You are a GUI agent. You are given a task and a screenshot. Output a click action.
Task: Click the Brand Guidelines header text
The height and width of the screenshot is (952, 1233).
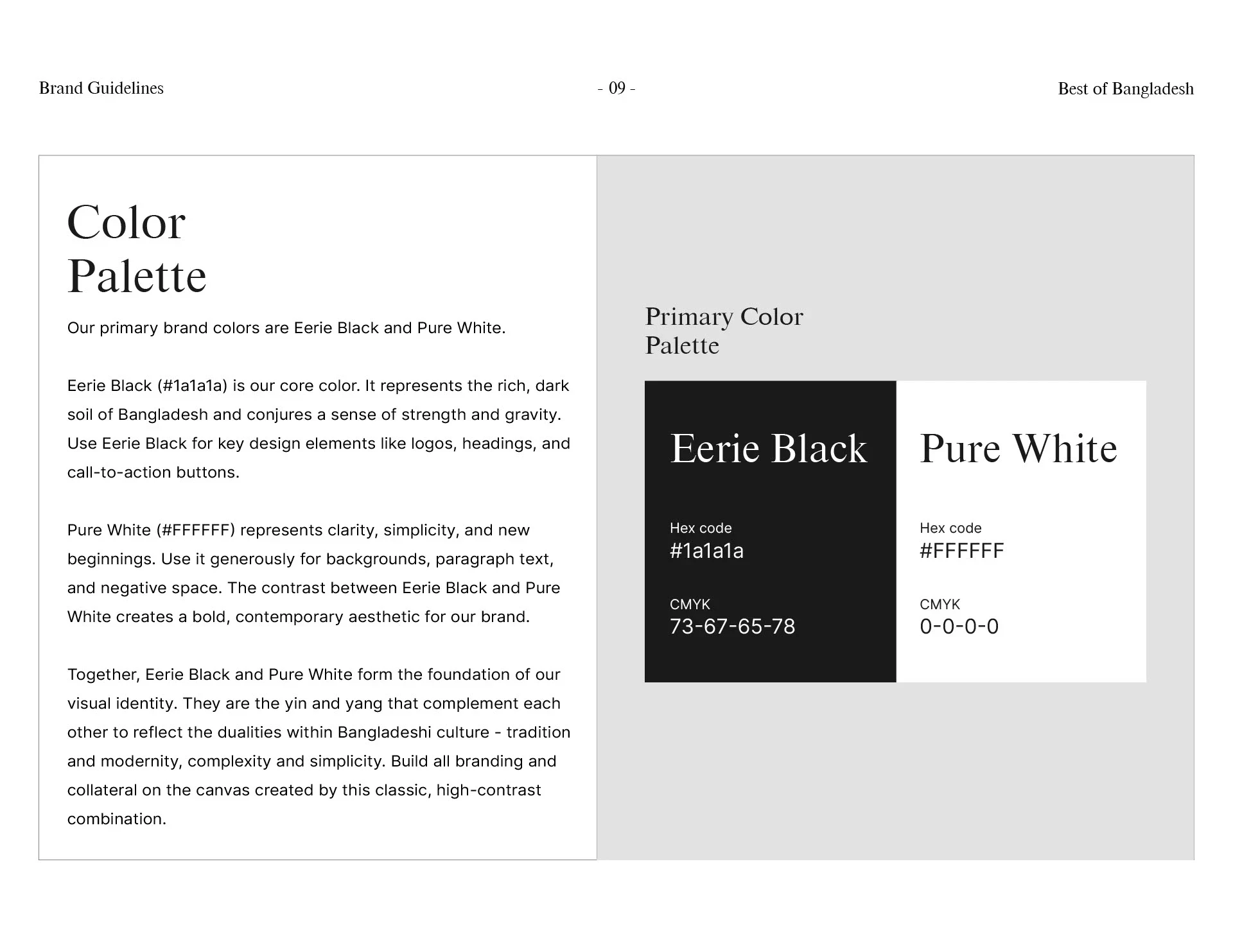coord(101,88)
